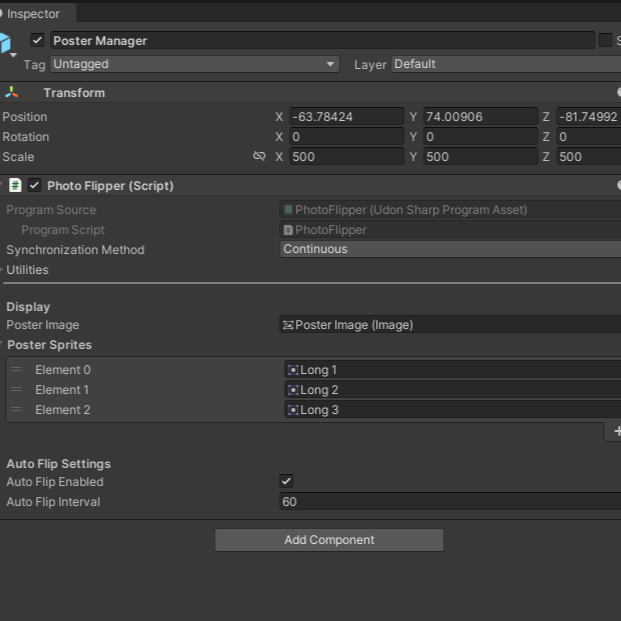Click the Position X value field
621x621 pixels.
(346, 117)
